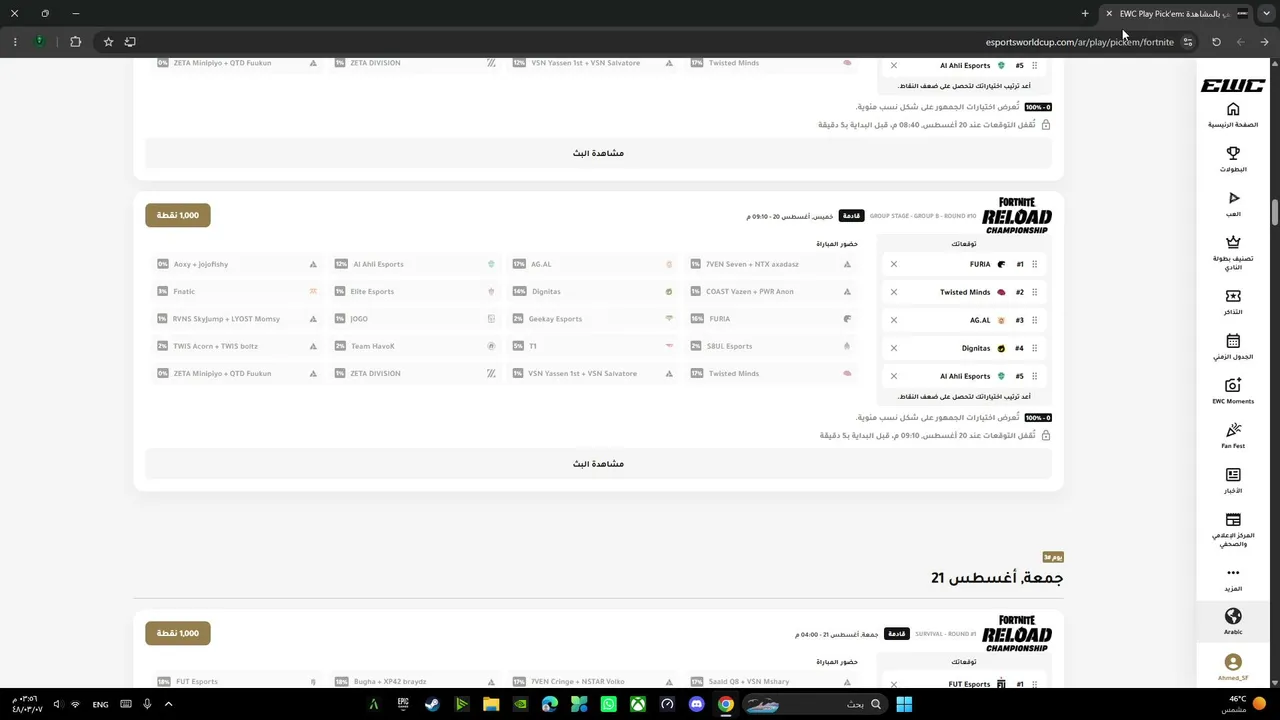This screenshot has width=1280, height=720.
Task: Open the ENG input language indicator
Action: pos(100,704)
